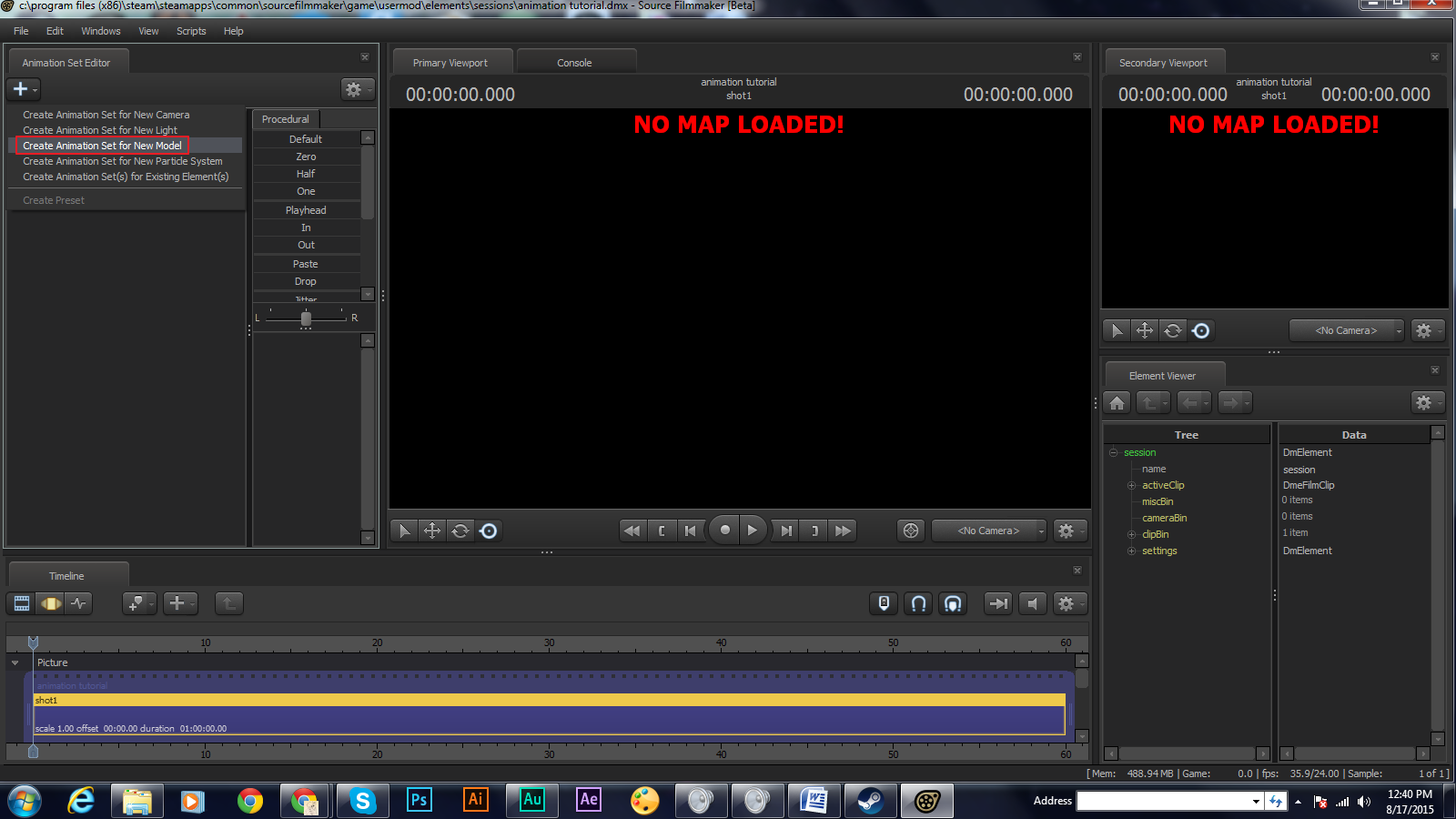This screenshot has height=819, width=1456.
Task: Go to Element Viewer home
Action: tap(1117, 402)
